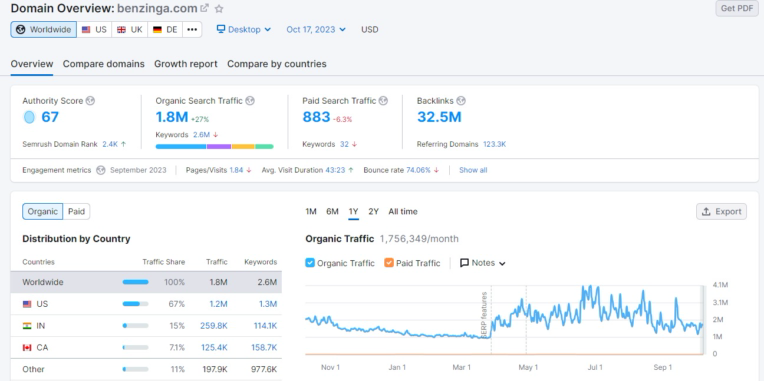The width and height of the screenshot is (764, 381).
Task: Switch to the Overview tab
Action: click(x=32, y=64)
